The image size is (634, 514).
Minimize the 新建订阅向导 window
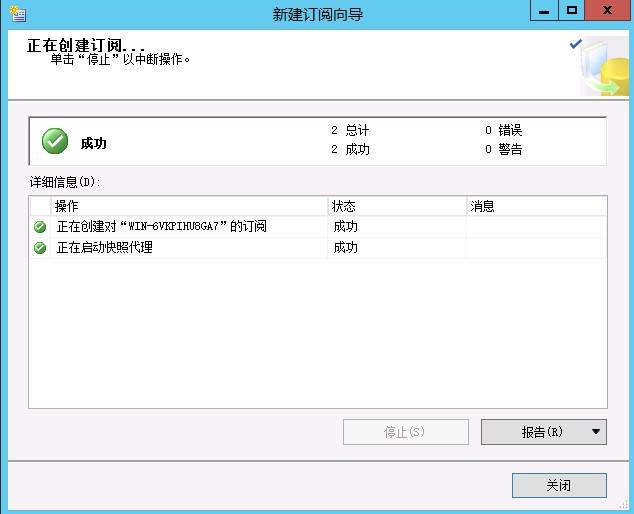[x=545, y=11]
